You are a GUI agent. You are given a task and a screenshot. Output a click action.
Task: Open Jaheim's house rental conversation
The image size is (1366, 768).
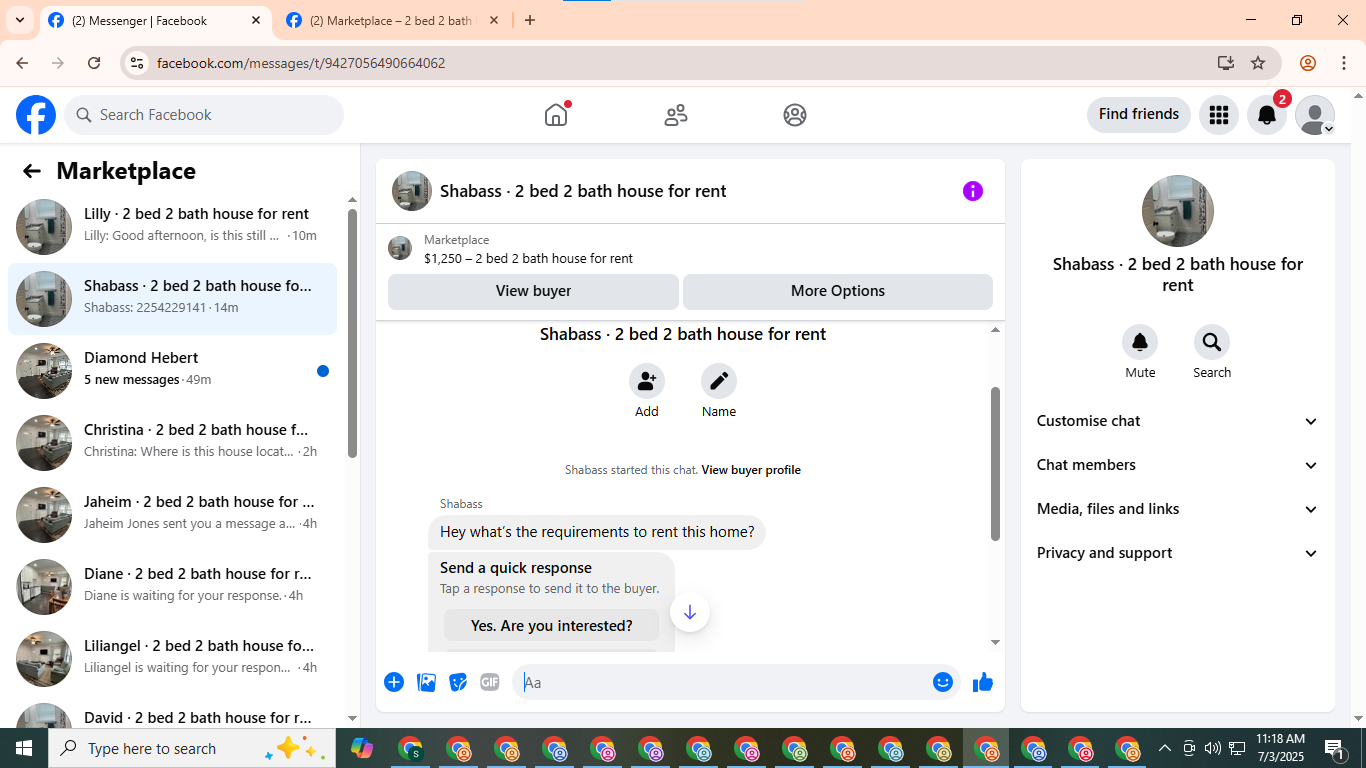pyautogui.click(x=172, y=515)
